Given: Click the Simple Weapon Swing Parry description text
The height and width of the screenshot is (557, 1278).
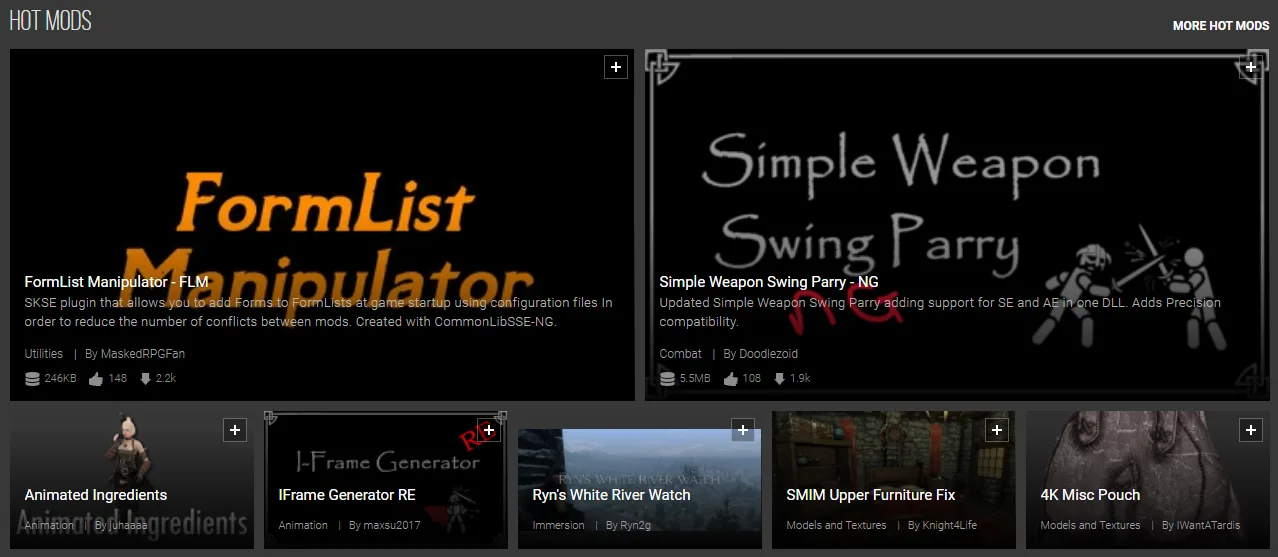Looking at the screenshot, I should click(x=940, y=312).
